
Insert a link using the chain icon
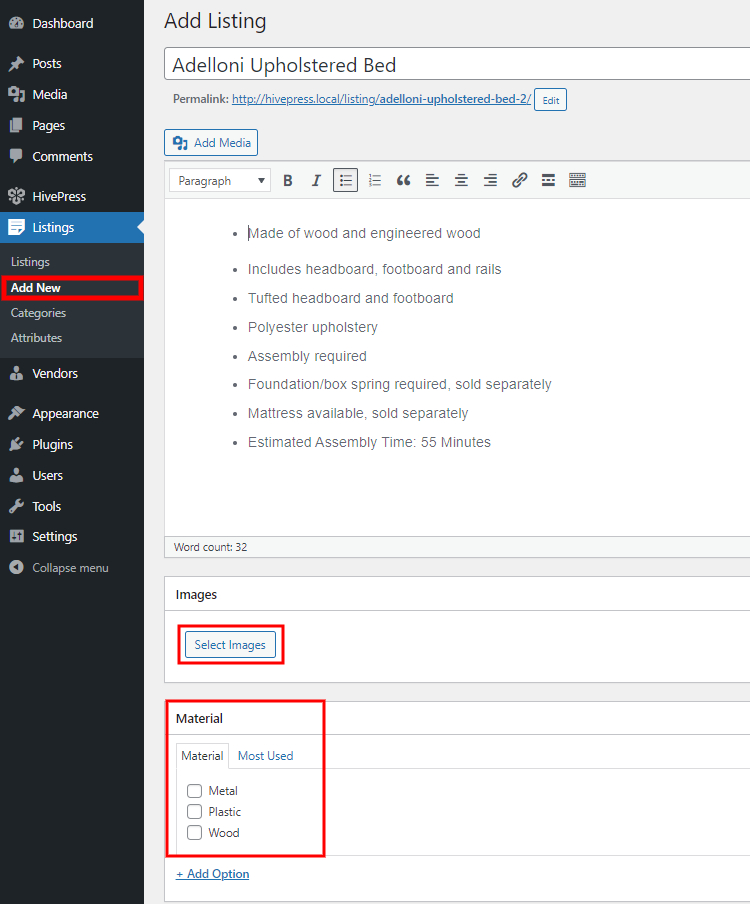coord(519,181)
